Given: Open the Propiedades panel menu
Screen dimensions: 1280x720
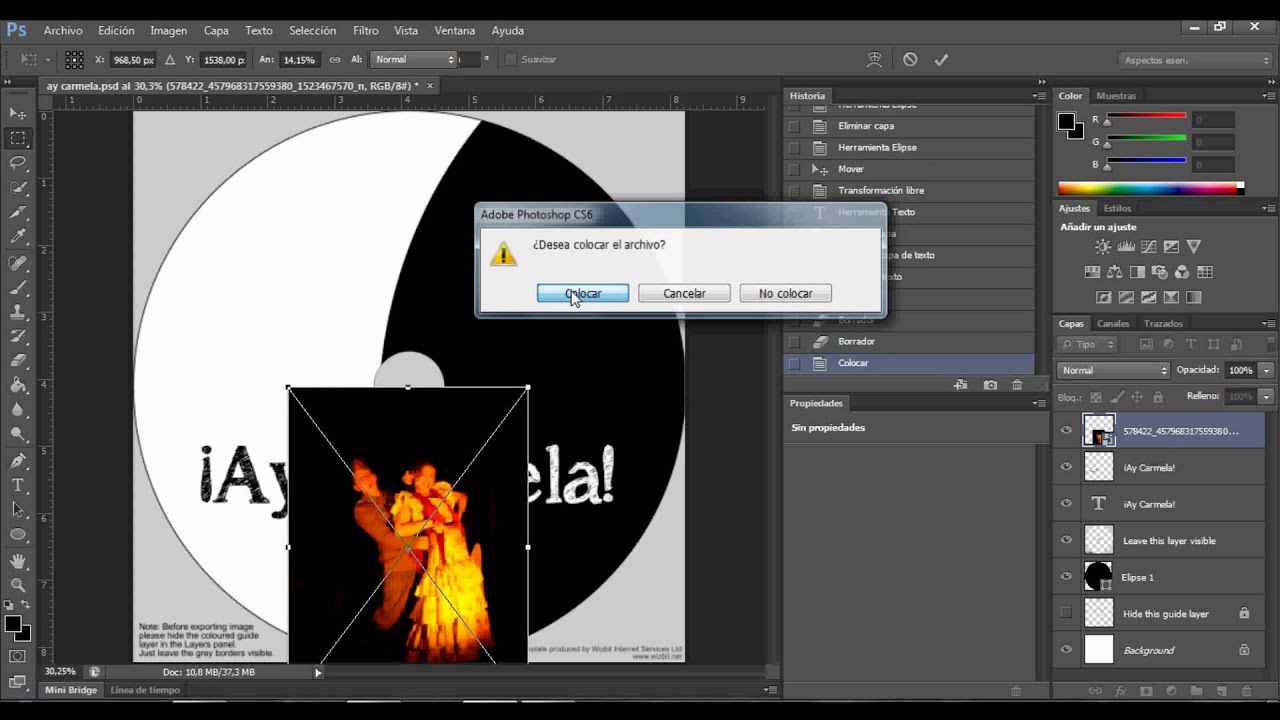Looking at the screenshot, I should click(x=1039, y=403).
